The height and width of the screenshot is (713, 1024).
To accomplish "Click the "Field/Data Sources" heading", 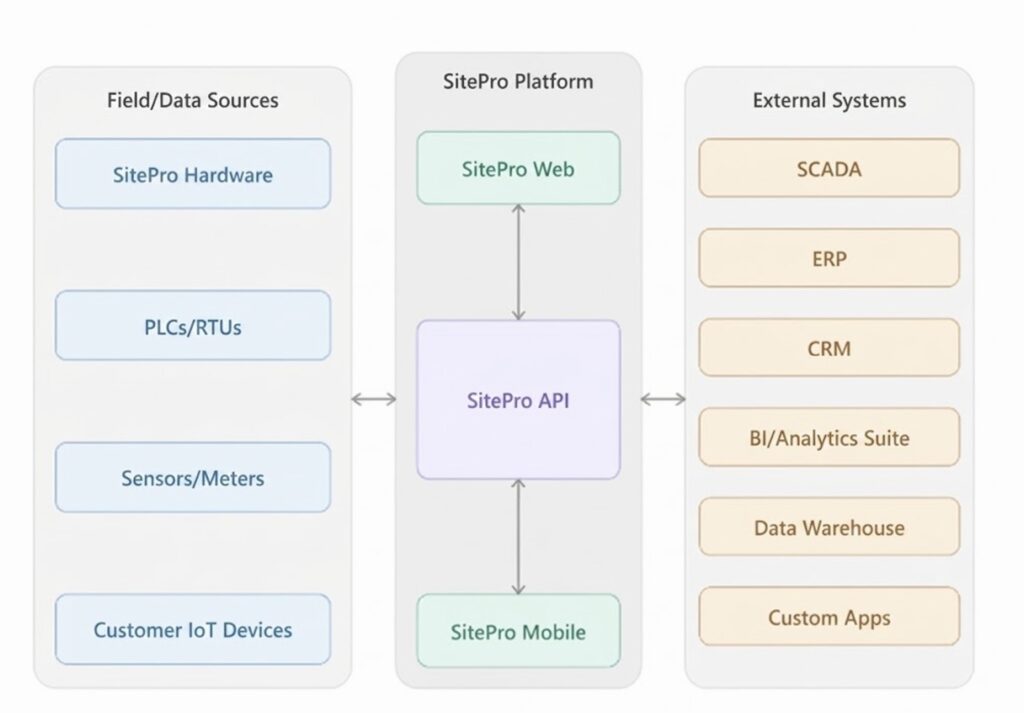I will [193, 100].
